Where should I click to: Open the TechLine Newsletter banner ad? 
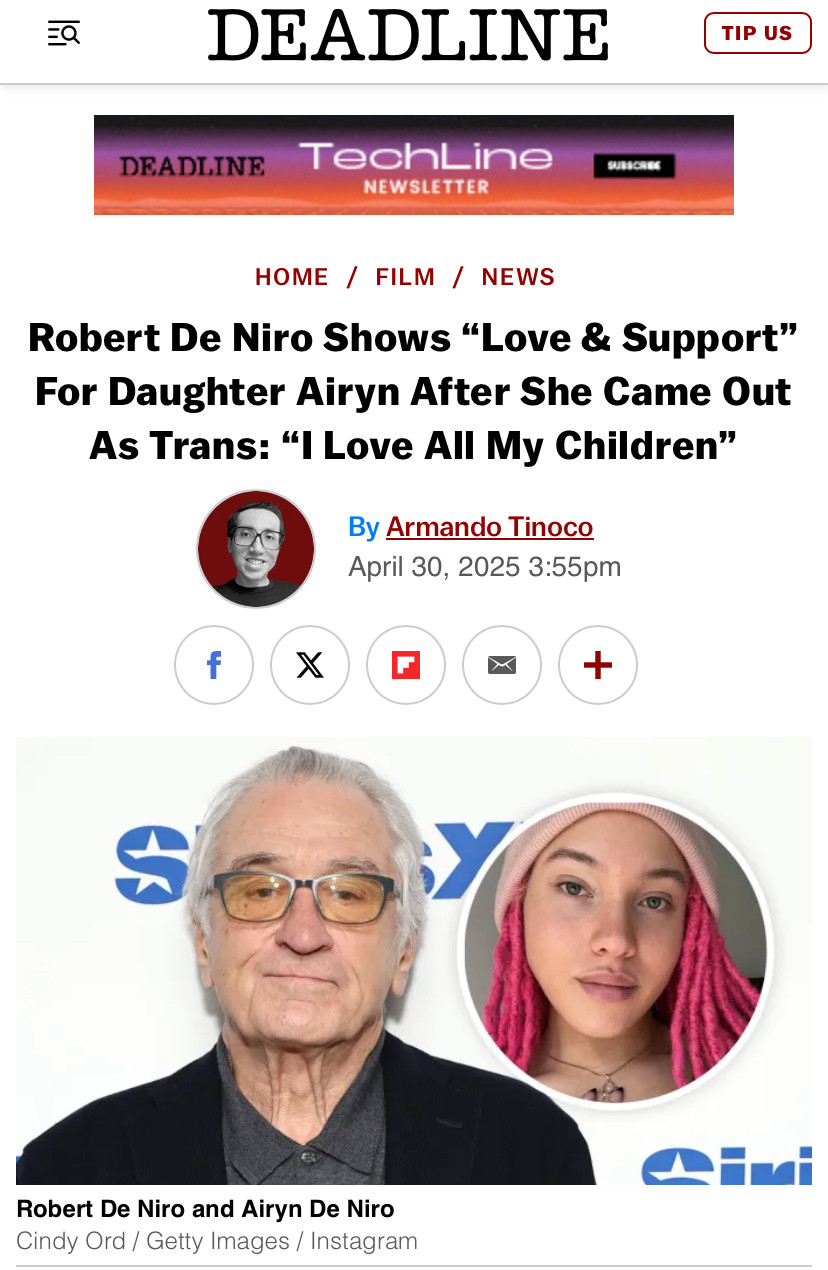point(414,165)
